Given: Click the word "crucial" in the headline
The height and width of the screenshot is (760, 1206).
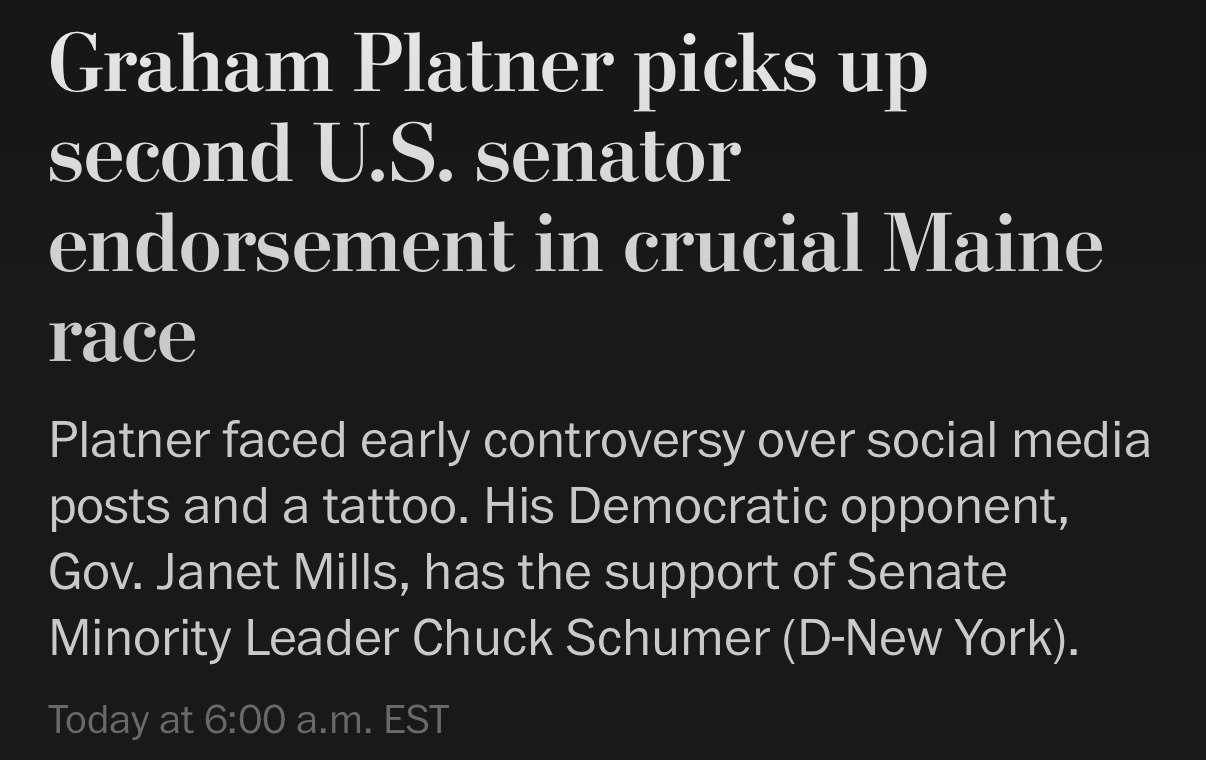Looking at the screenshot, I should tap(742, 244).
